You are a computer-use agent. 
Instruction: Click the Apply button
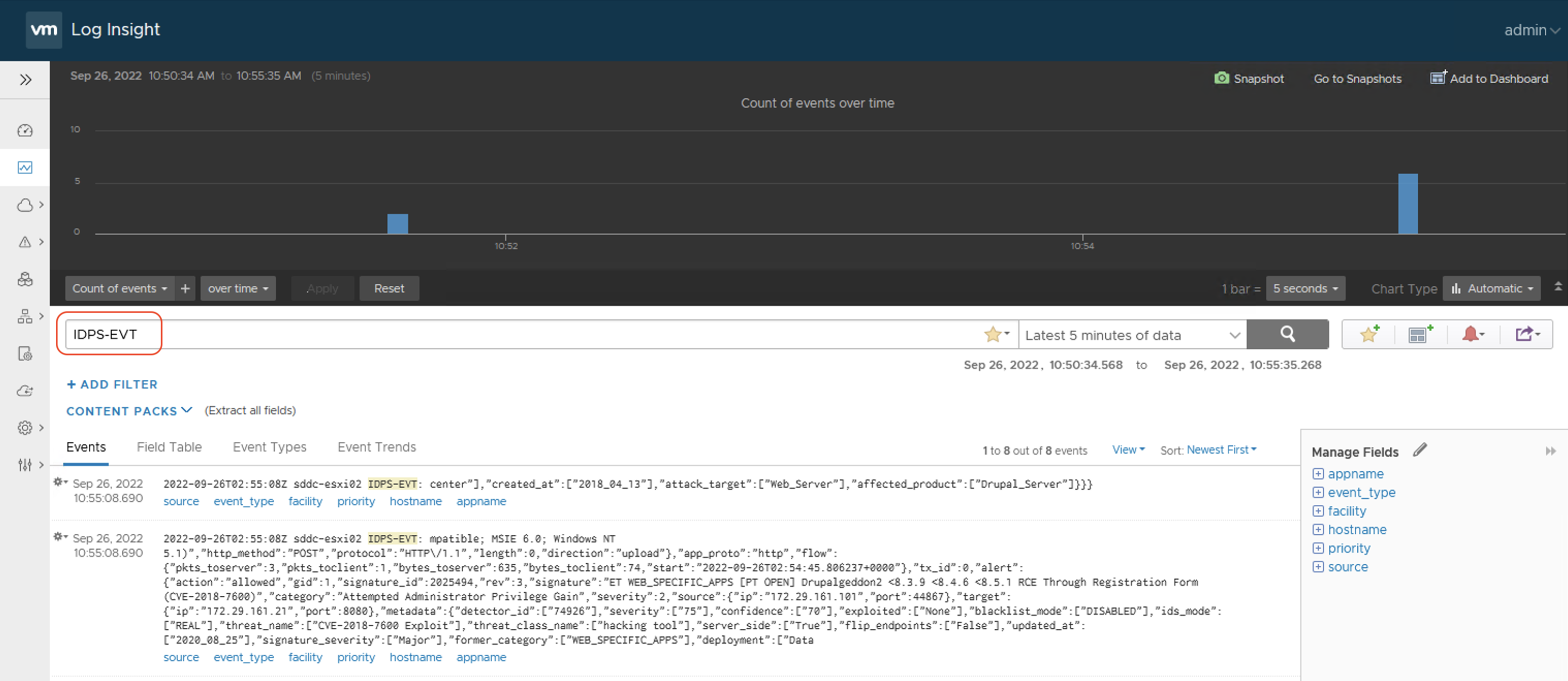(322, 288)
